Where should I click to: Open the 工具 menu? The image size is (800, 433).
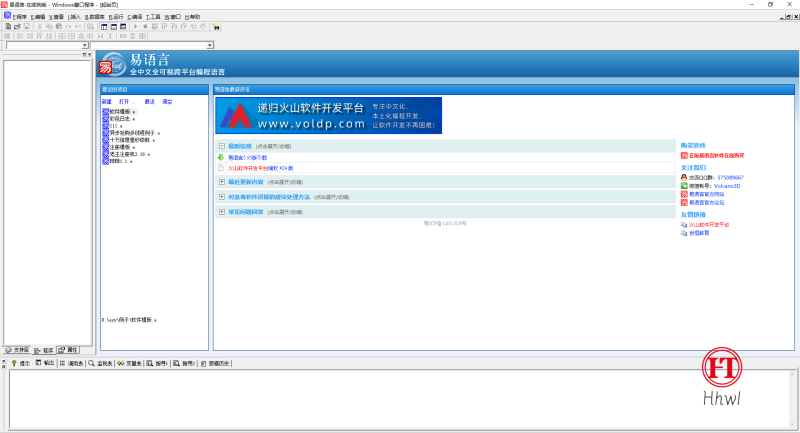point(153,17)
